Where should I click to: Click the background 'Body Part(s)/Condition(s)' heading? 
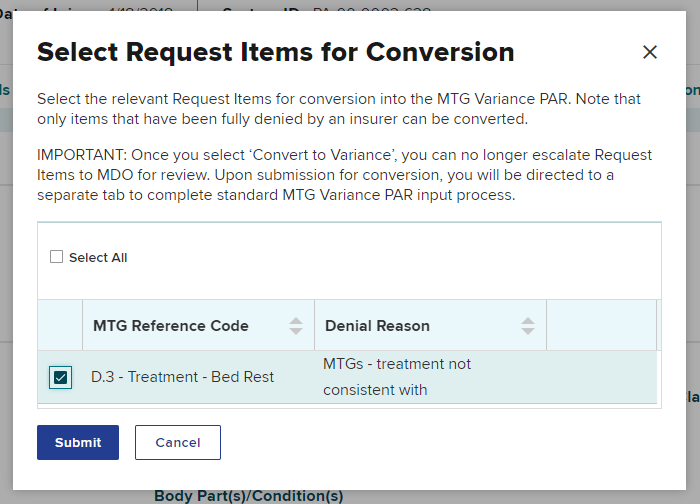(248, 496)
